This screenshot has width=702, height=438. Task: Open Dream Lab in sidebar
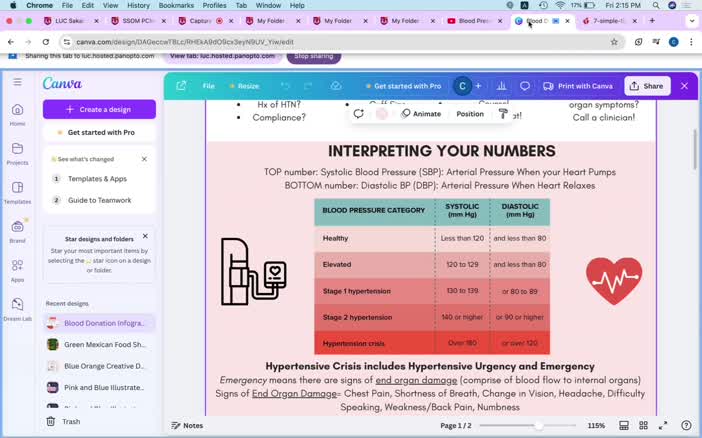pos(17,309)
